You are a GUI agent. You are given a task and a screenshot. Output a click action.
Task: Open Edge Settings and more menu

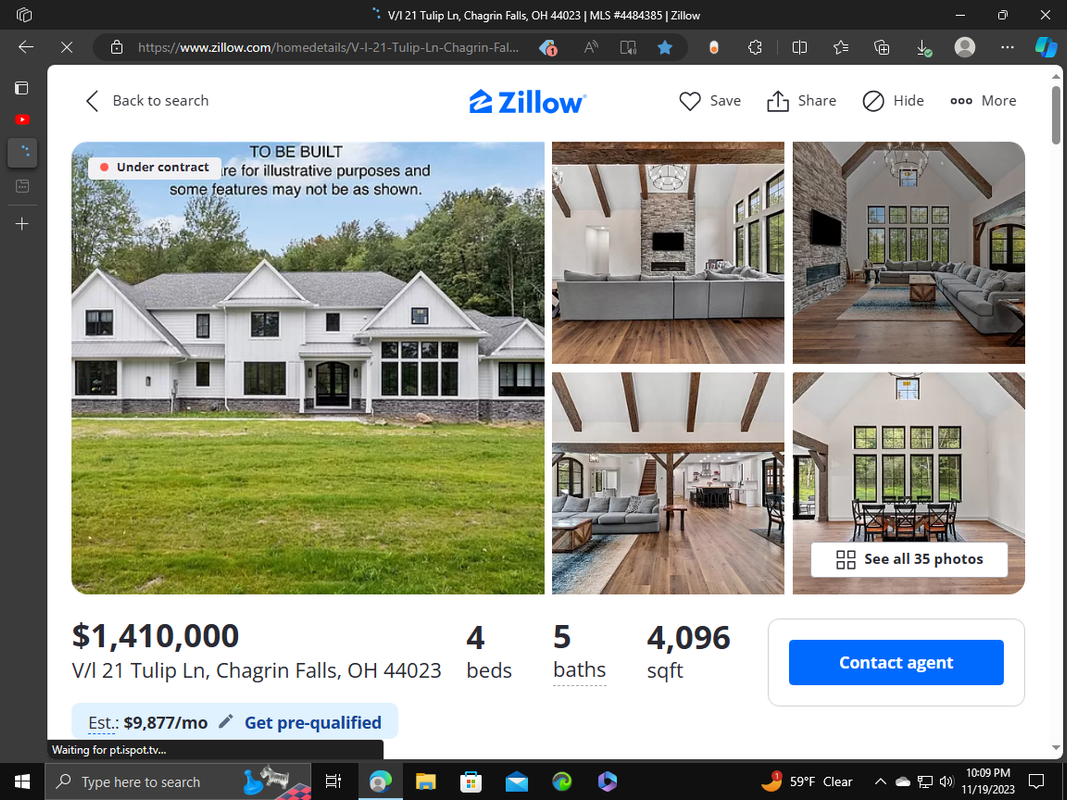[1007, 48]
